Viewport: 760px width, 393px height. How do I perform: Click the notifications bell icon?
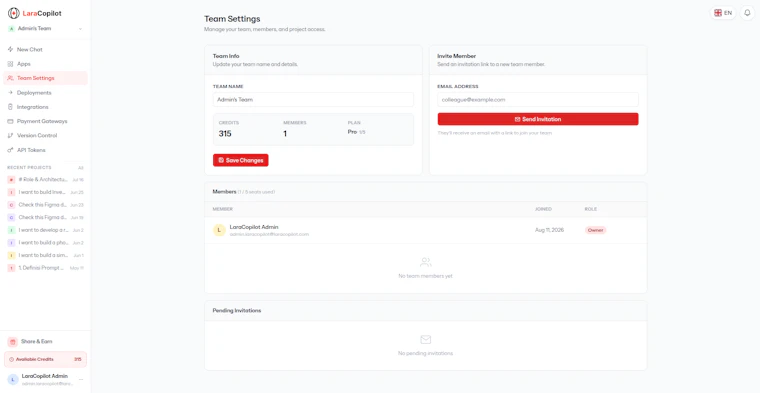pos(747,13)
